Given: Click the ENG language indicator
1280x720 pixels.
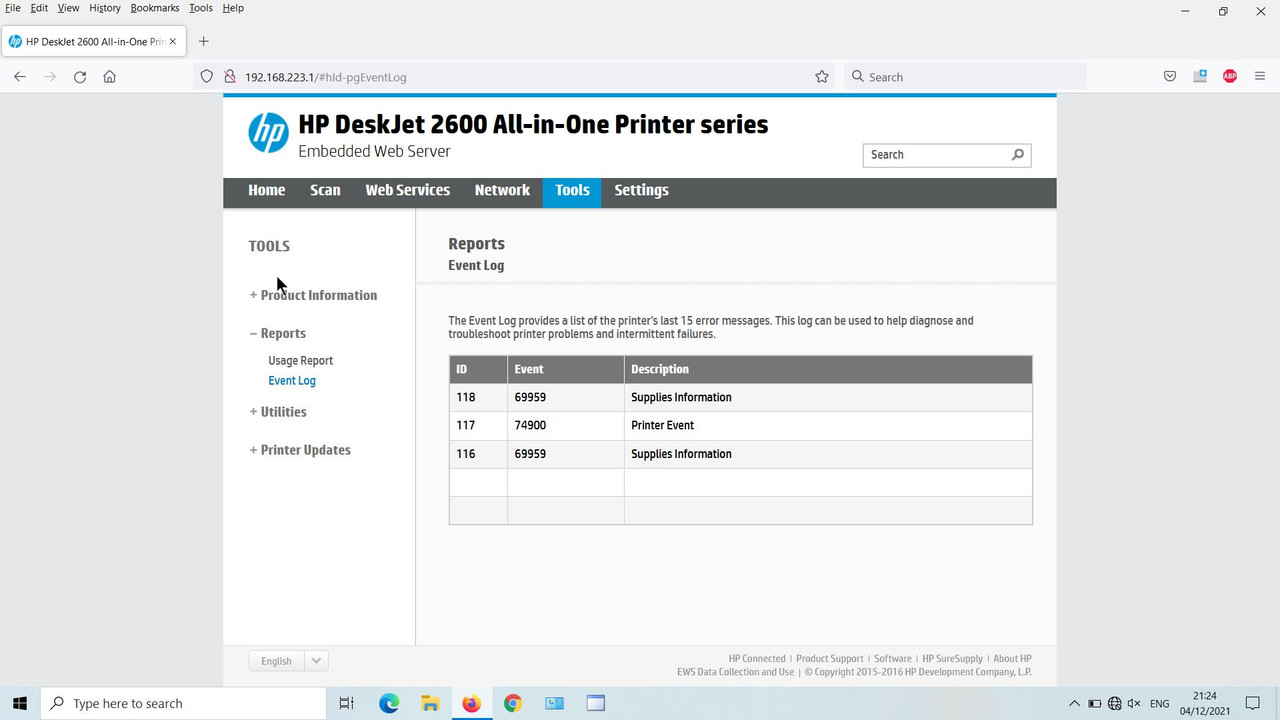Looking at the screenshot, I should click(1160, 704).
